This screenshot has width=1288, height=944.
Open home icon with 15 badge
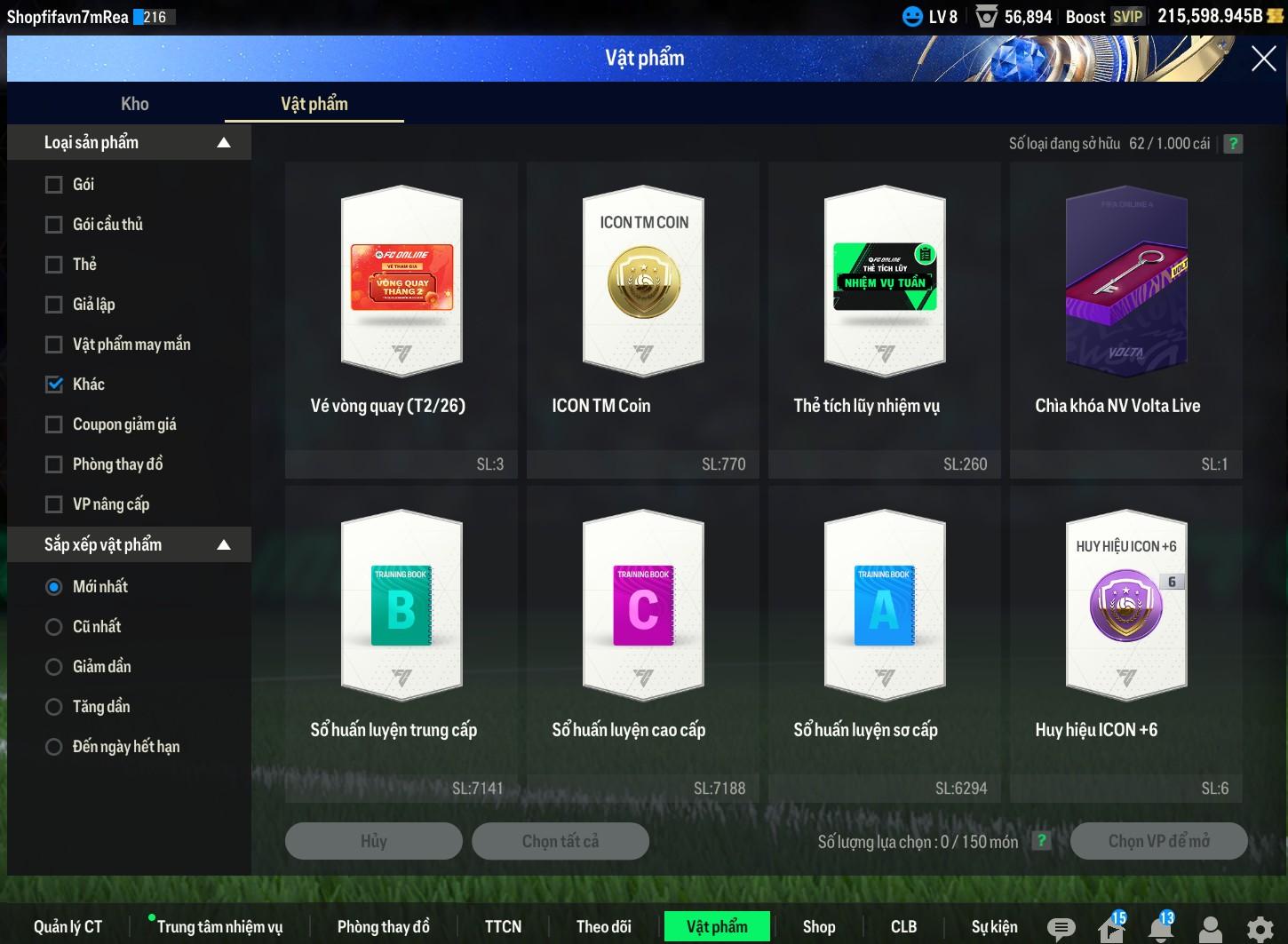[1111, 928]
